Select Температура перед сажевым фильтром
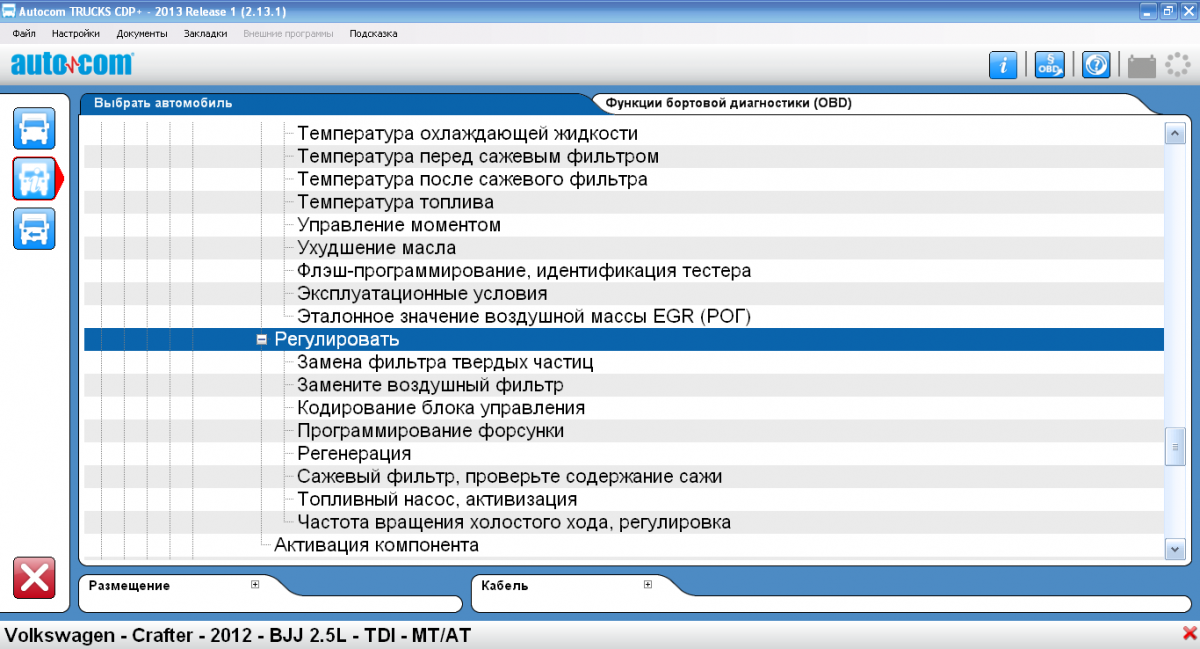The width and height of the screenshot is (1200, 649). point(478,156)
